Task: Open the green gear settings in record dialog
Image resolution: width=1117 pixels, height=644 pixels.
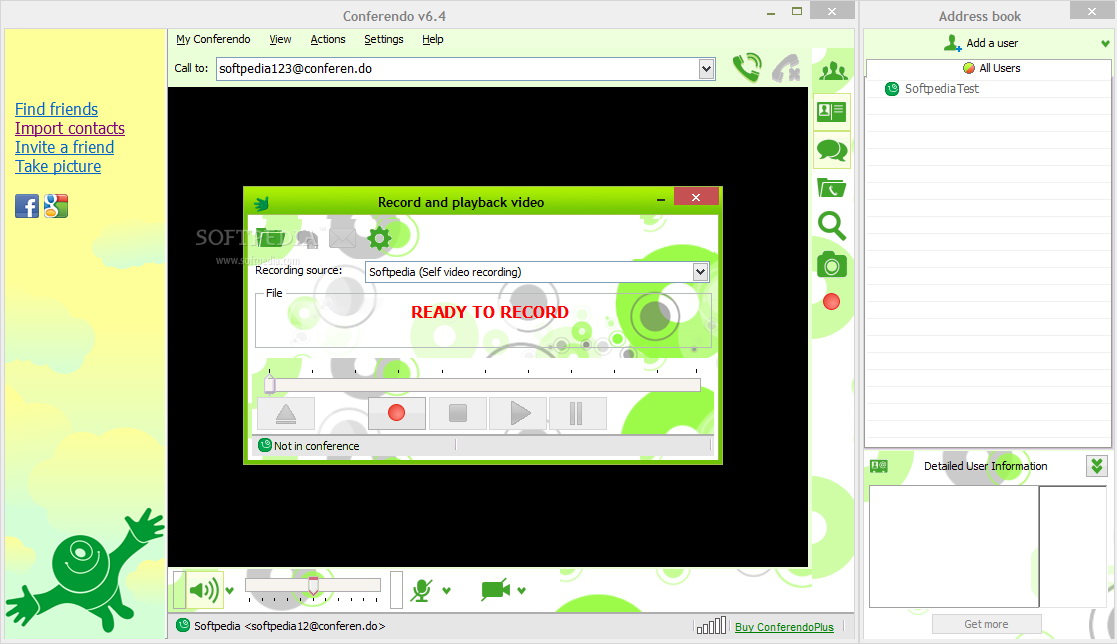Action: (x=379, y=237)
